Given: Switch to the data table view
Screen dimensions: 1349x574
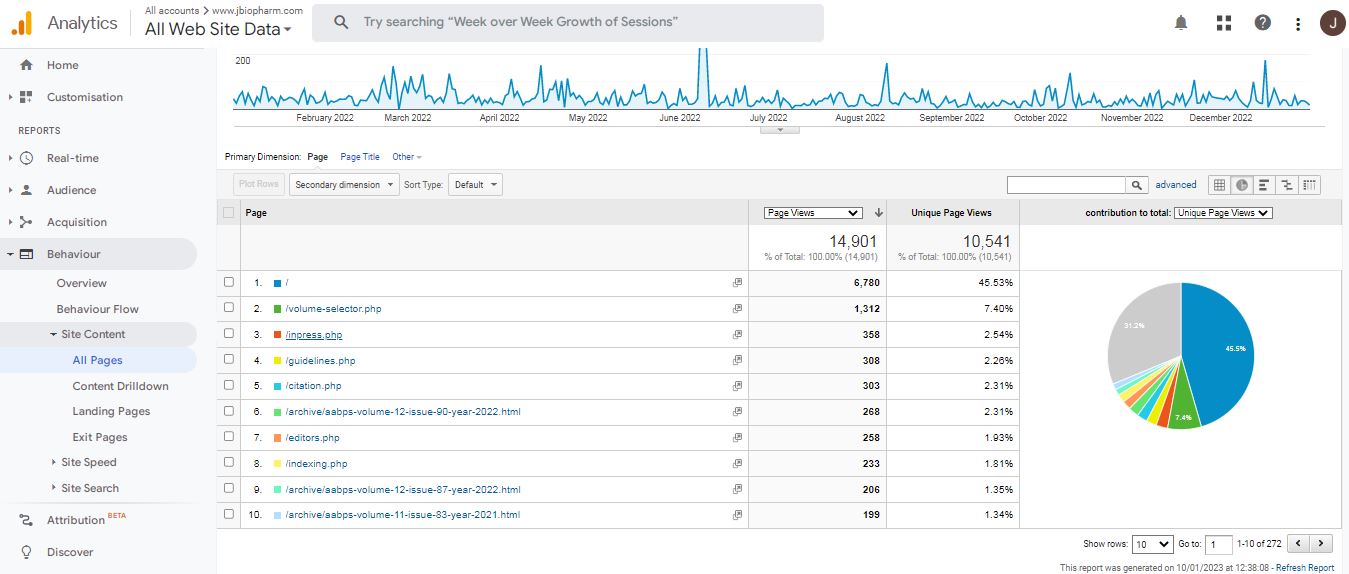Looking at the screenshot, I should coord(1219,185).
